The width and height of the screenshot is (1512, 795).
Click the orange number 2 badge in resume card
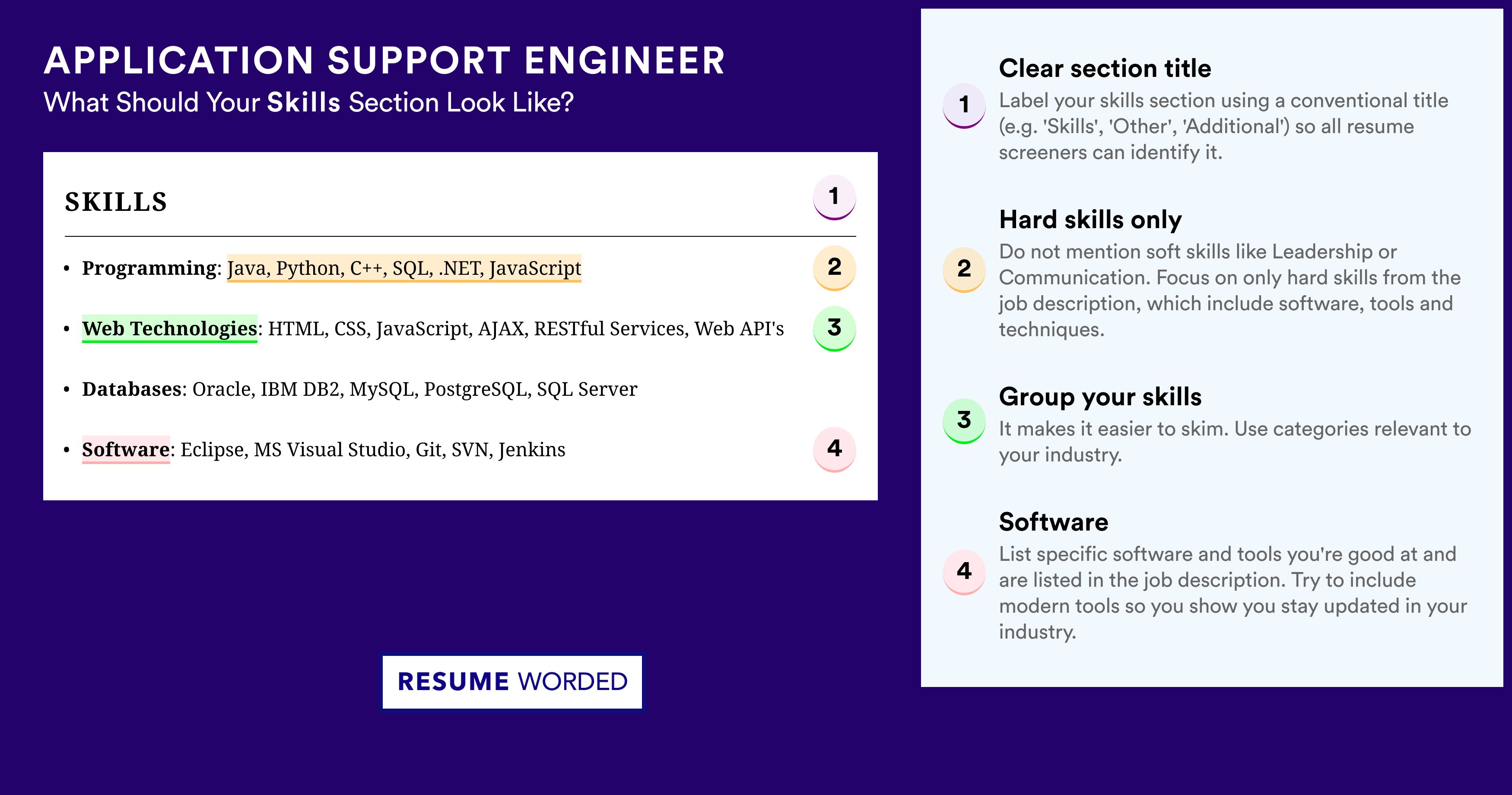pyautogui.click(x=834, y=268)
